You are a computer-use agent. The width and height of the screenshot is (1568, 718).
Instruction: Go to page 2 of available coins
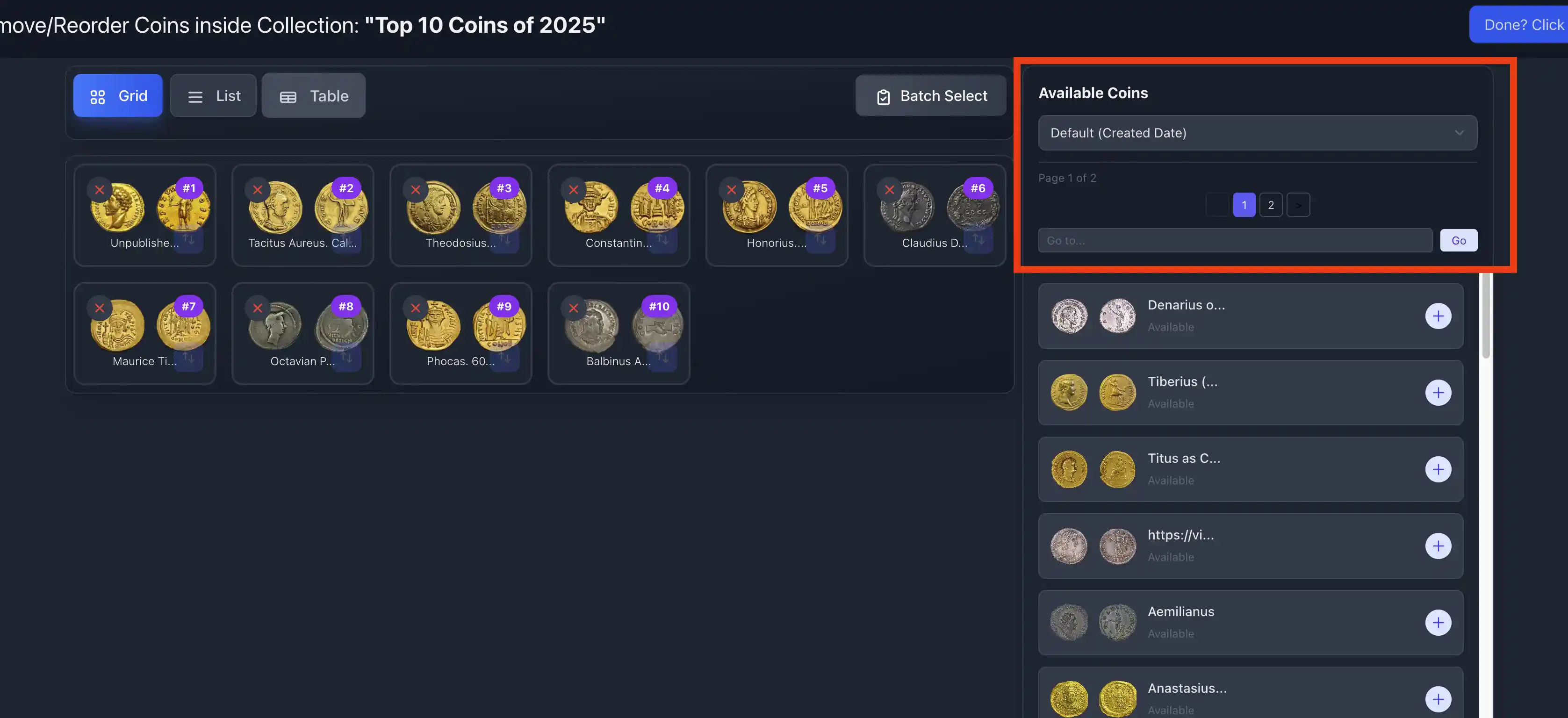[x=1270, y=205]
